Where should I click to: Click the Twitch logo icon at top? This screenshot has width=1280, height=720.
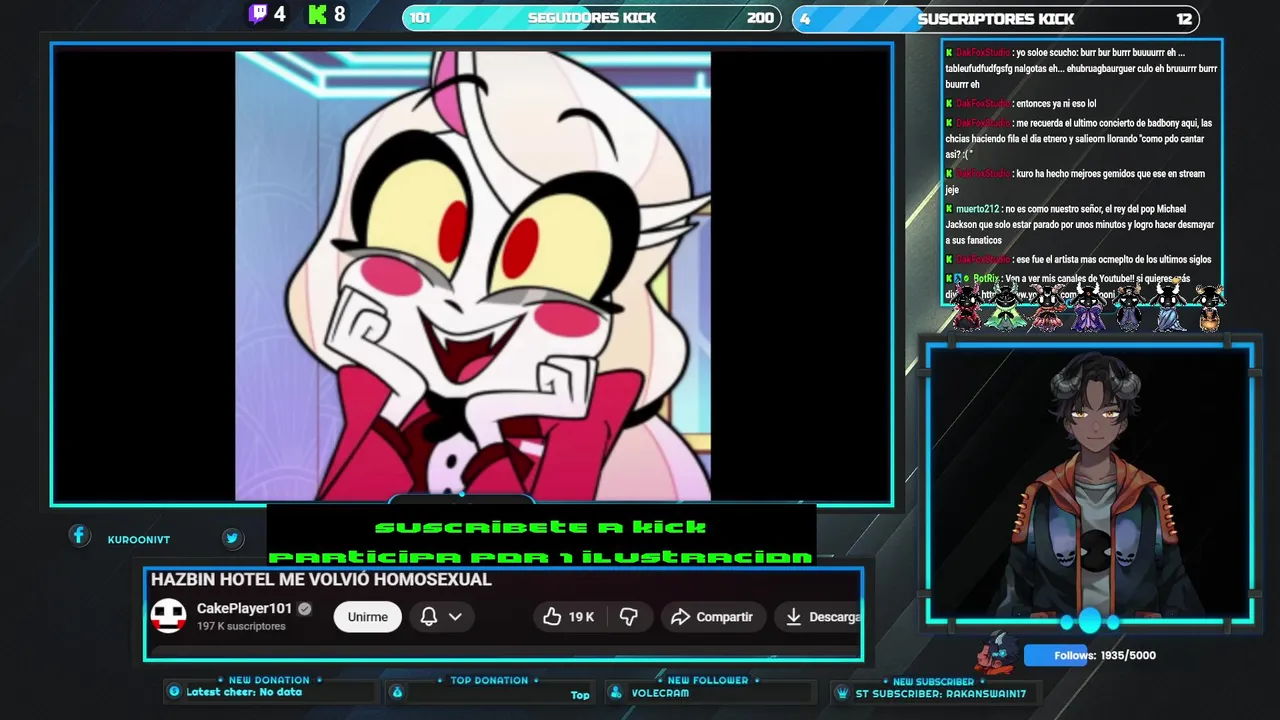pyautogui.click(x=258, y=14)
